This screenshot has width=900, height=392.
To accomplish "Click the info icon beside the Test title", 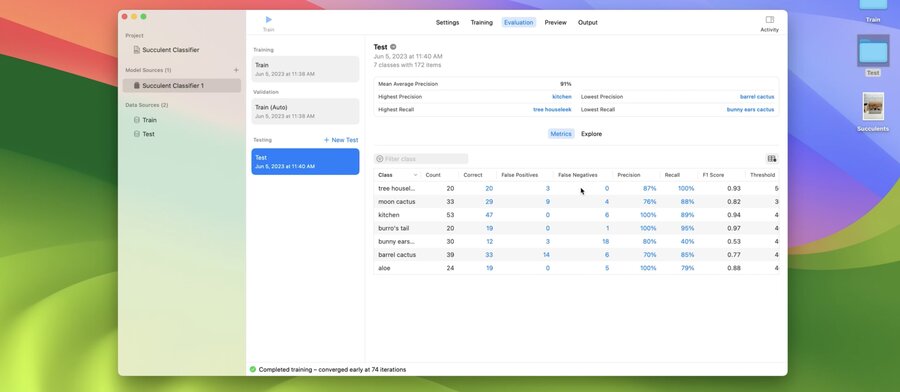I will 393,47.
